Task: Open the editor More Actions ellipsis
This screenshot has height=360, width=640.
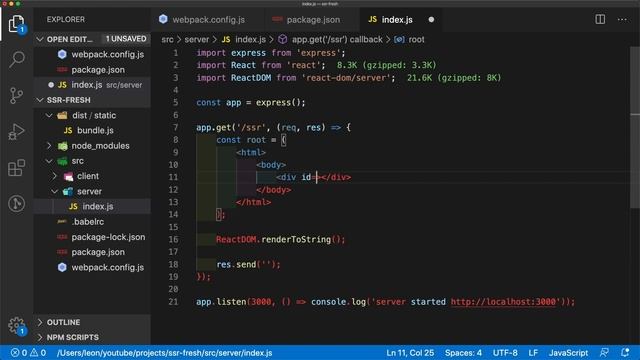Action: point(622,19)
